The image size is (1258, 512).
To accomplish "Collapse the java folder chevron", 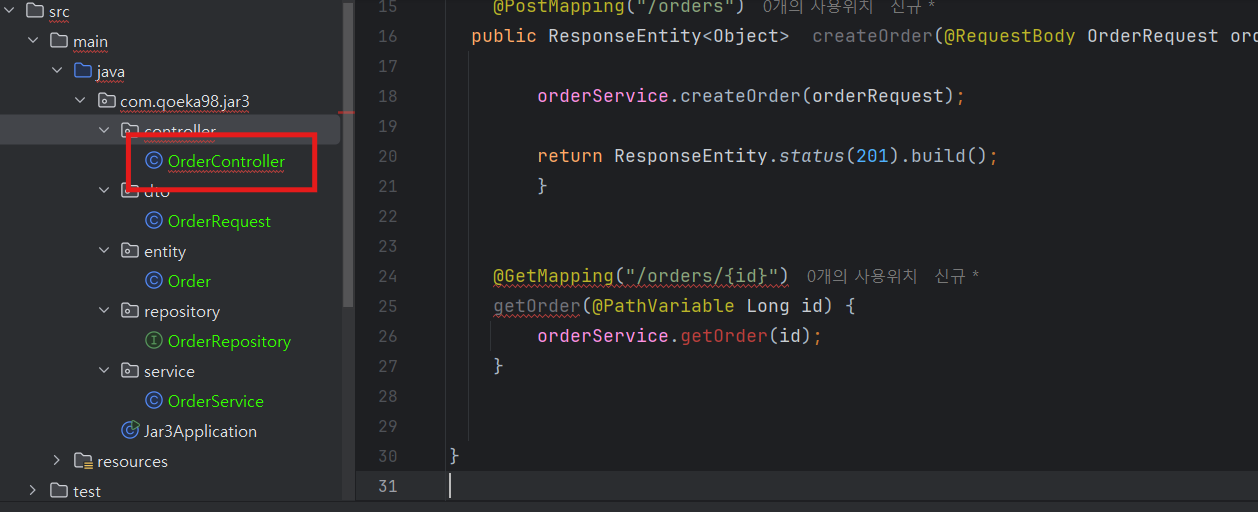I will 57,71.
